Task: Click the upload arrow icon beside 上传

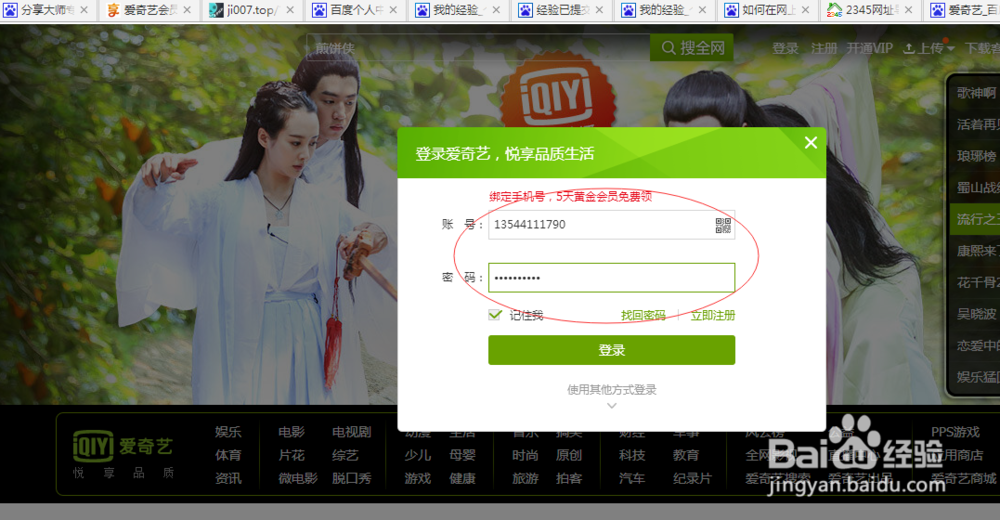Action: [909, 48]
